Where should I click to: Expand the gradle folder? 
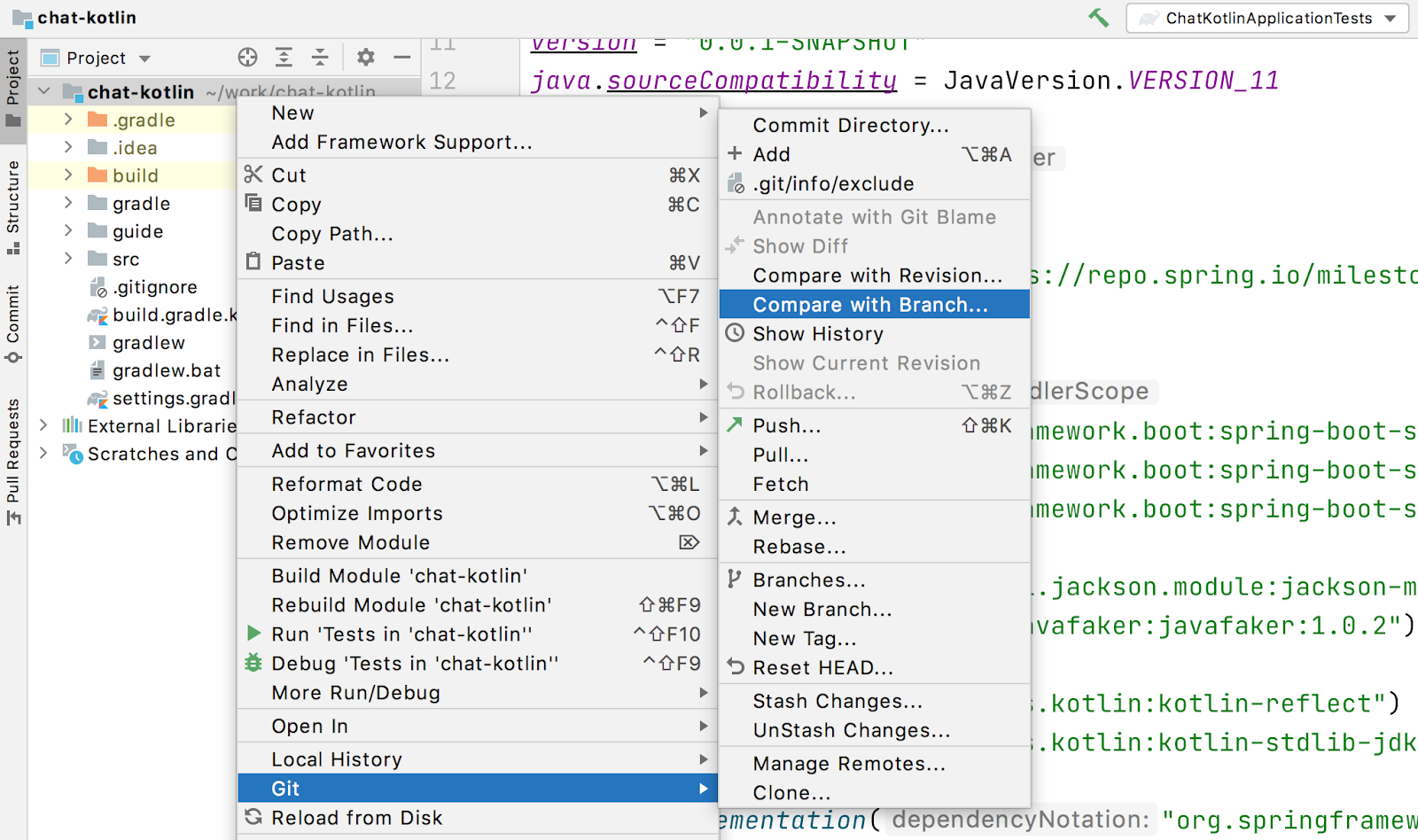pyautogui.click(x=68, y=203)
